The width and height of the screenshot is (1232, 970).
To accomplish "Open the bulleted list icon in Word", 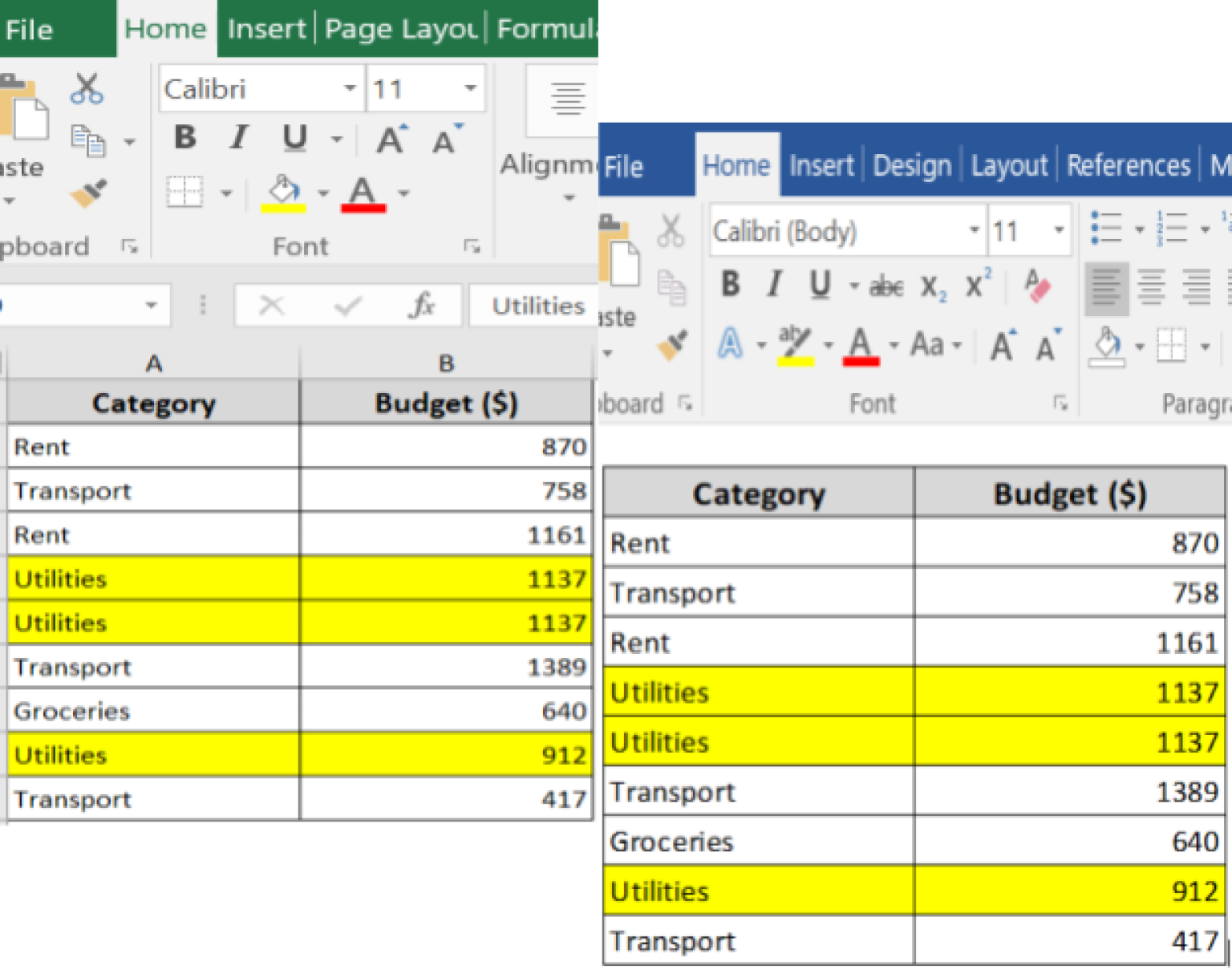I will 1107,229.
